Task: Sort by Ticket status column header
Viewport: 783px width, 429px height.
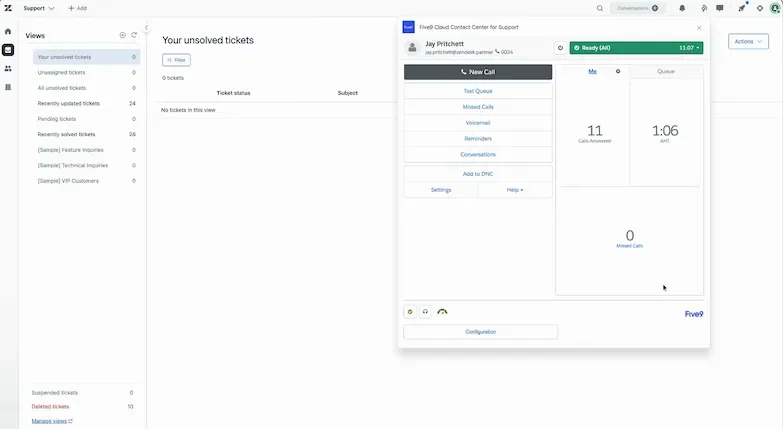Action: [x=233, y=93]
